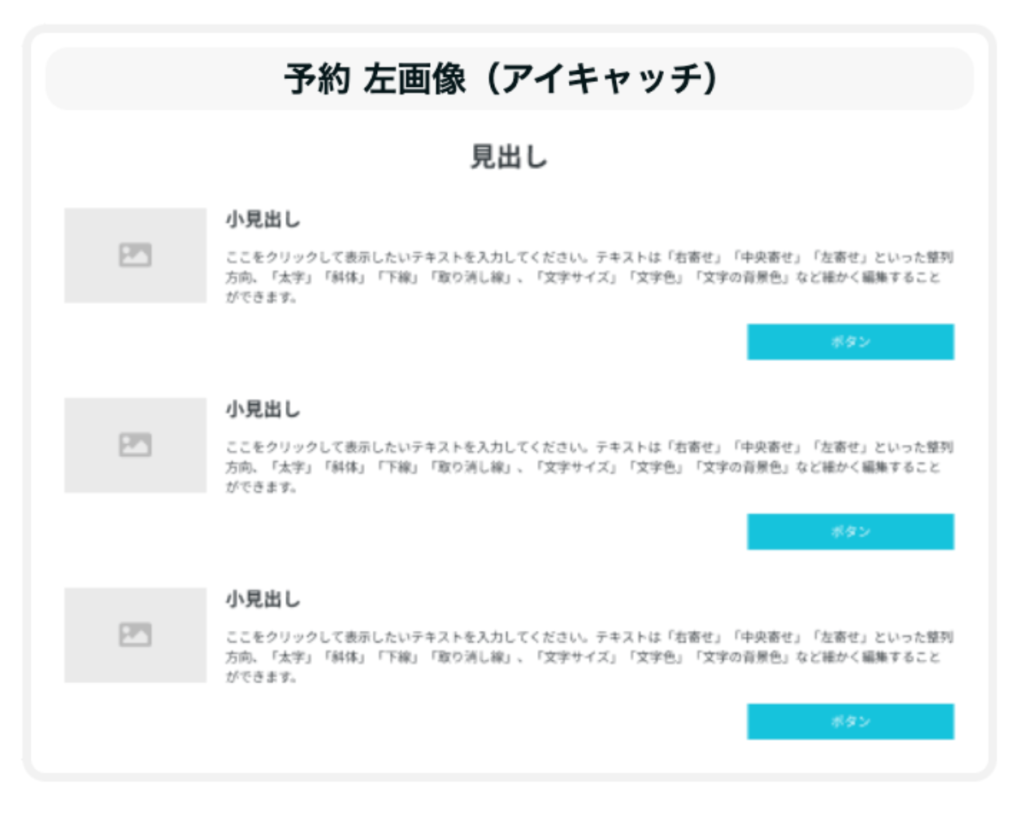The width and height of the screenshot is (1024, 813).
Task: Click the picture icon in the second placeholder
Action: pos(135,445)
